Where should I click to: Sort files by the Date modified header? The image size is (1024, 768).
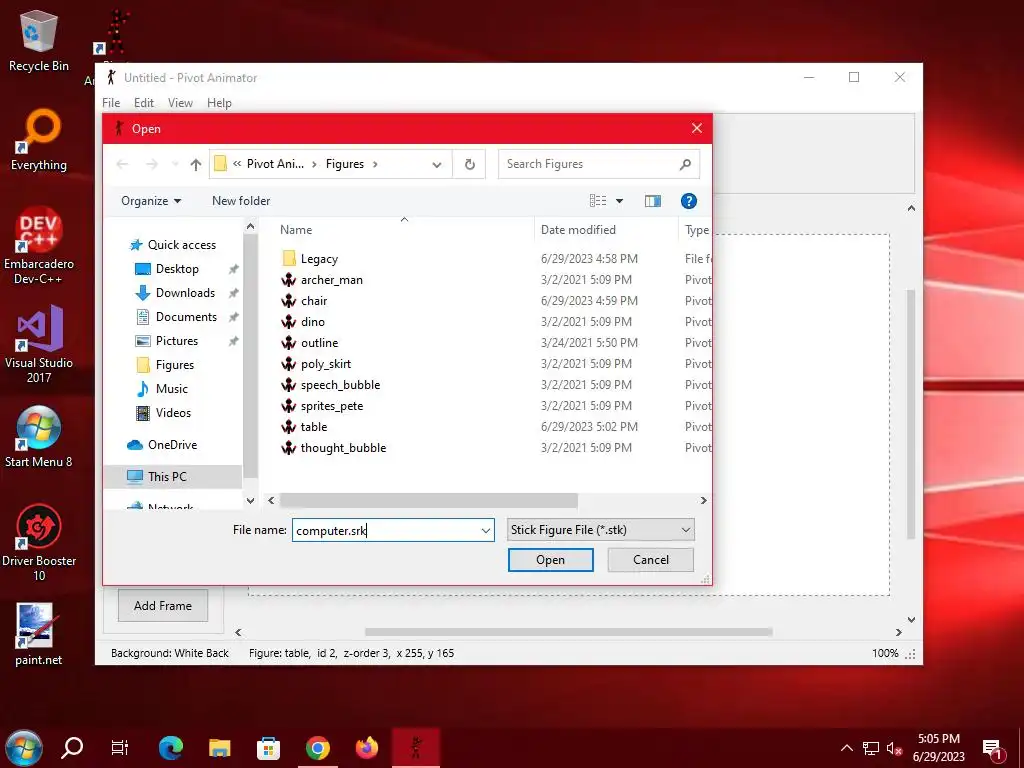[578, 230]
